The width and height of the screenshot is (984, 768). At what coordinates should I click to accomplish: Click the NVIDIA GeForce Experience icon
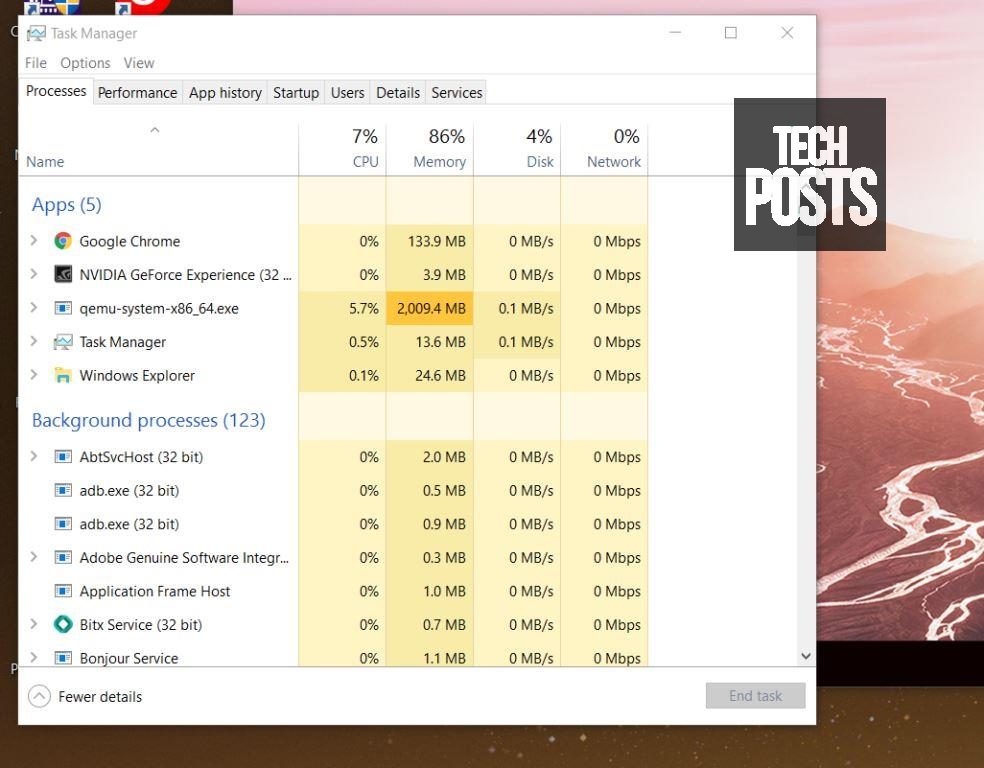click(x=63, y=274)
